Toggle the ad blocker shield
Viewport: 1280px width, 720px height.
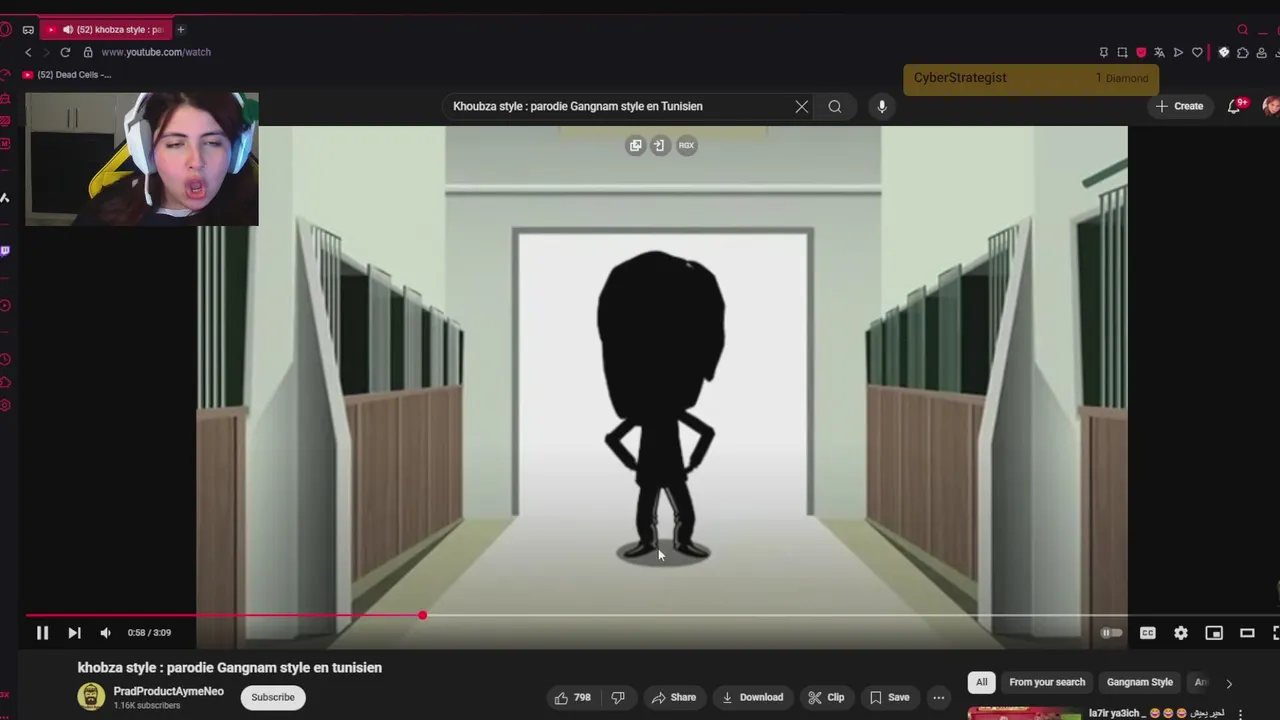(x=1141, y=52)
